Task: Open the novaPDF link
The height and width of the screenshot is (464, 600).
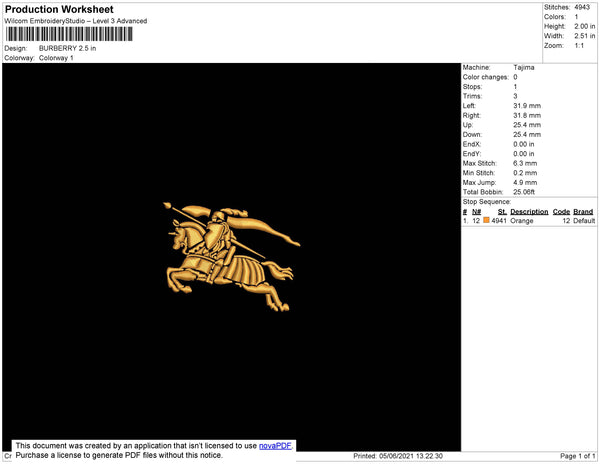Action: [275, 446]
